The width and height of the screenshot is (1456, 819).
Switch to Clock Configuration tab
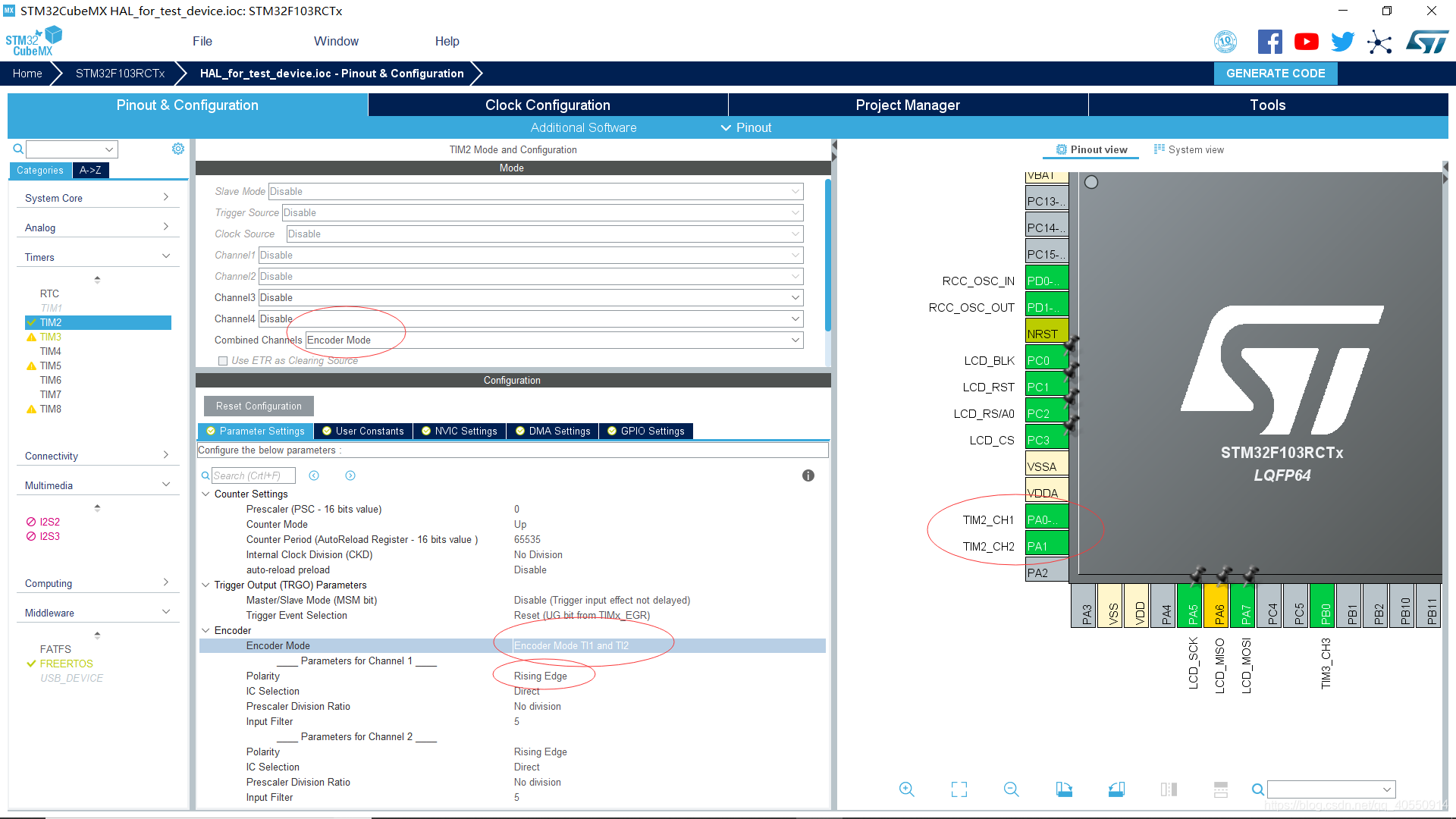[x=548, y=105]
